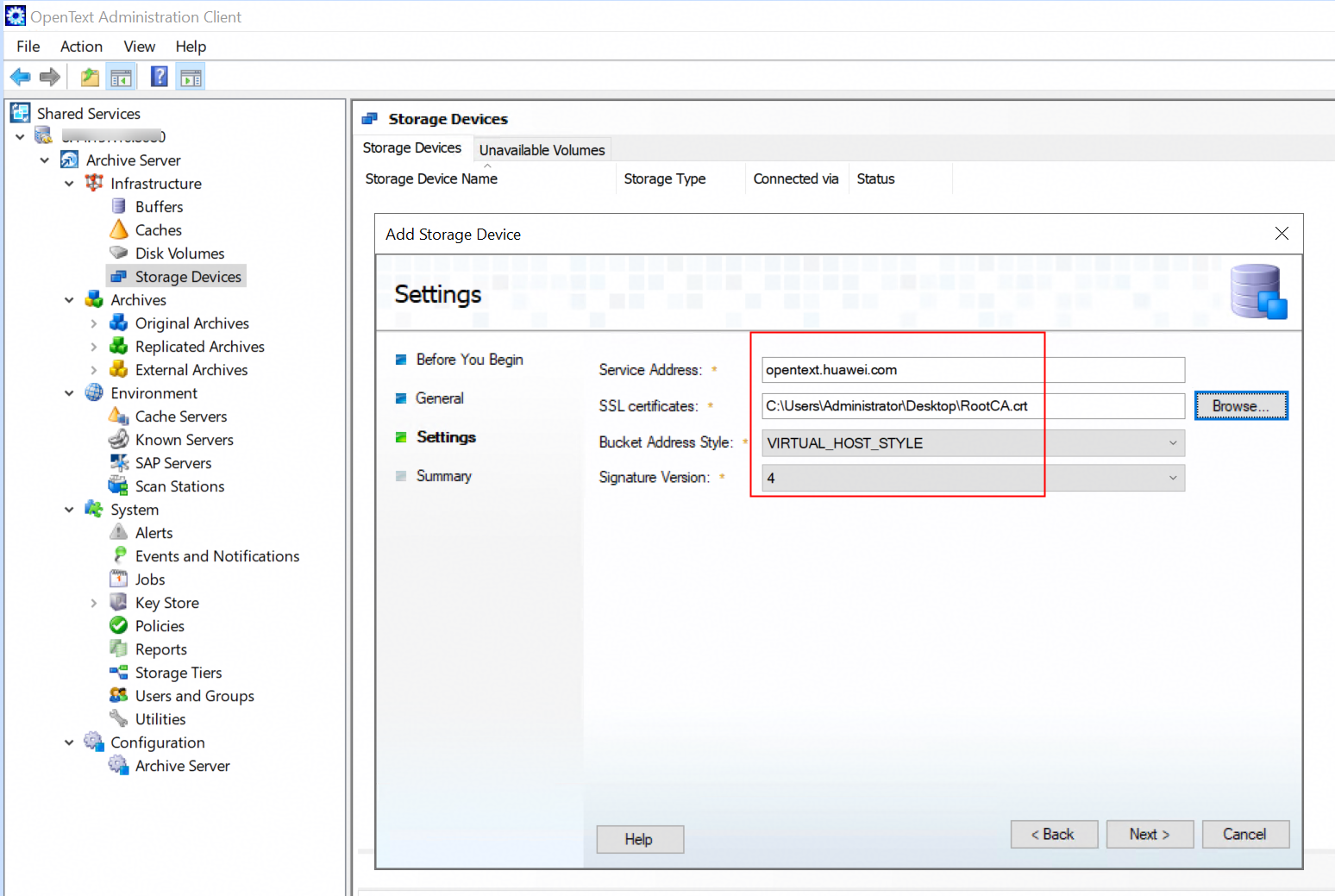The width and height of the screenshot is (1335, 896).
Task: Go Back in the wizard
Action: [1054, 834]
